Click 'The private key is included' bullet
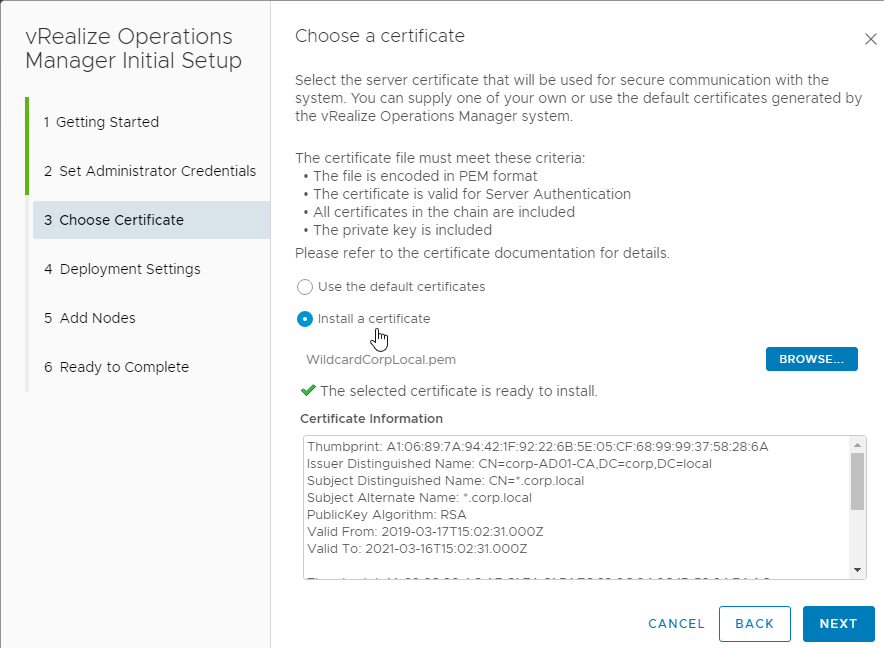884x648 pixels. (403, 230)
